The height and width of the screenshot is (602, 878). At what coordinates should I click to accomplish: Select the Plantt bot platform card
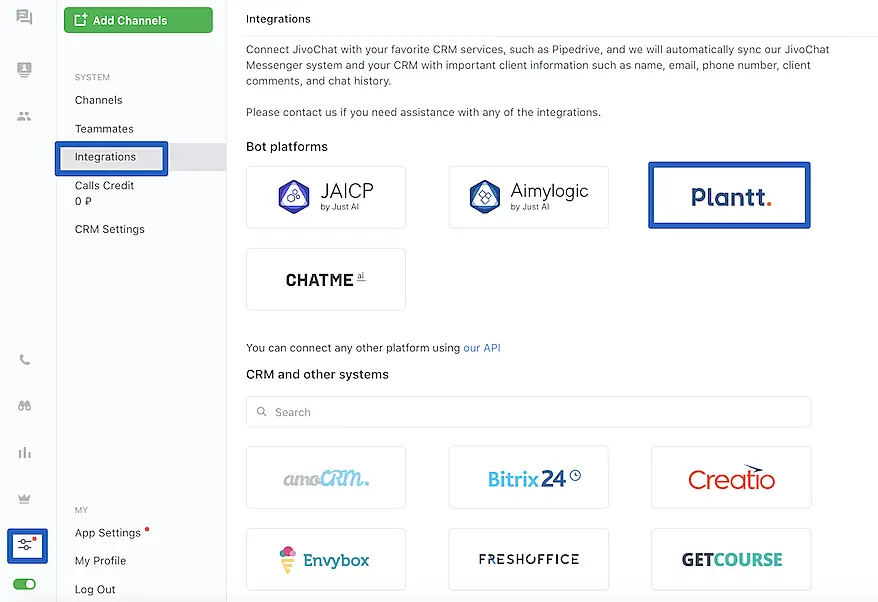729,197
